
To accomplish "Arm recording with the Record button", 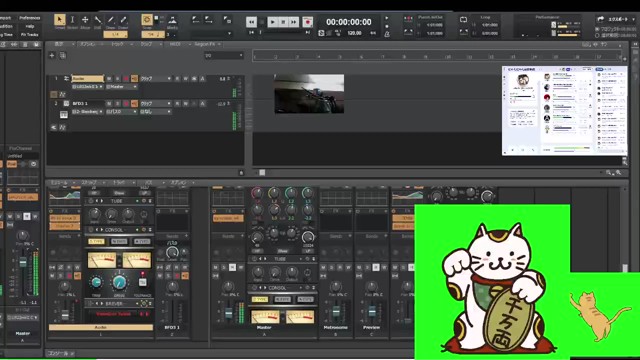I will 308,22.
